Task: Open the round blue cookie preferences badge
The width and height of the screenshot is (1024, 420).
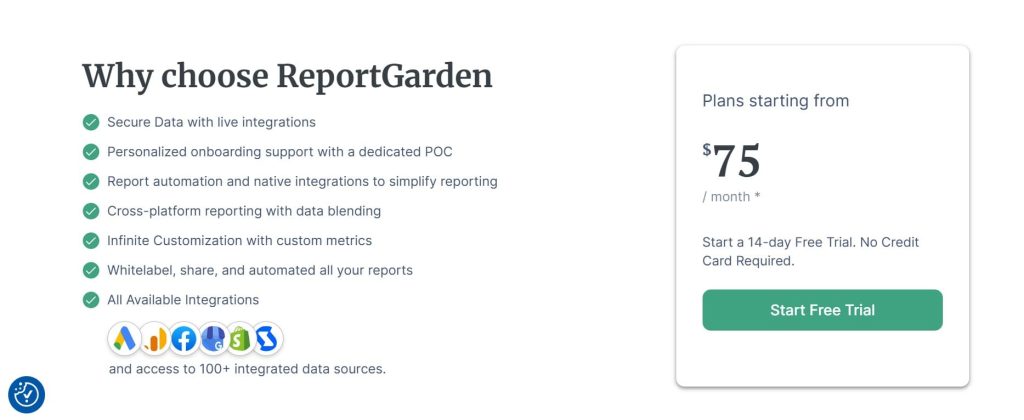Action: (27, 394)
